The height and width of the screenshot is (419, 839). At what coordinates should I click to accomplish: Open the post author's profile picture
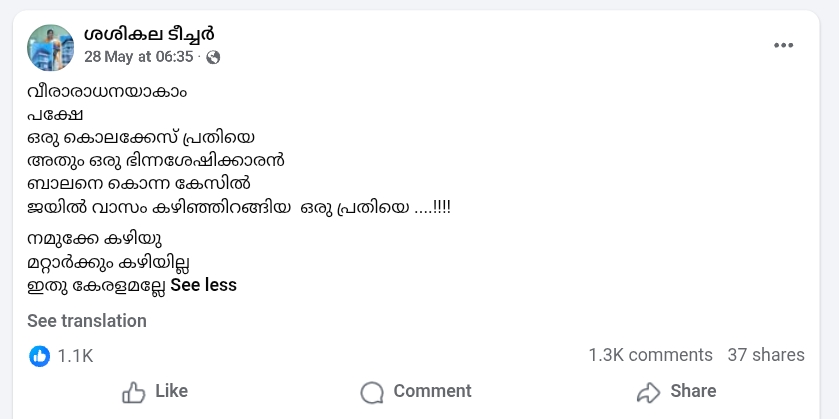coord(50,48)
